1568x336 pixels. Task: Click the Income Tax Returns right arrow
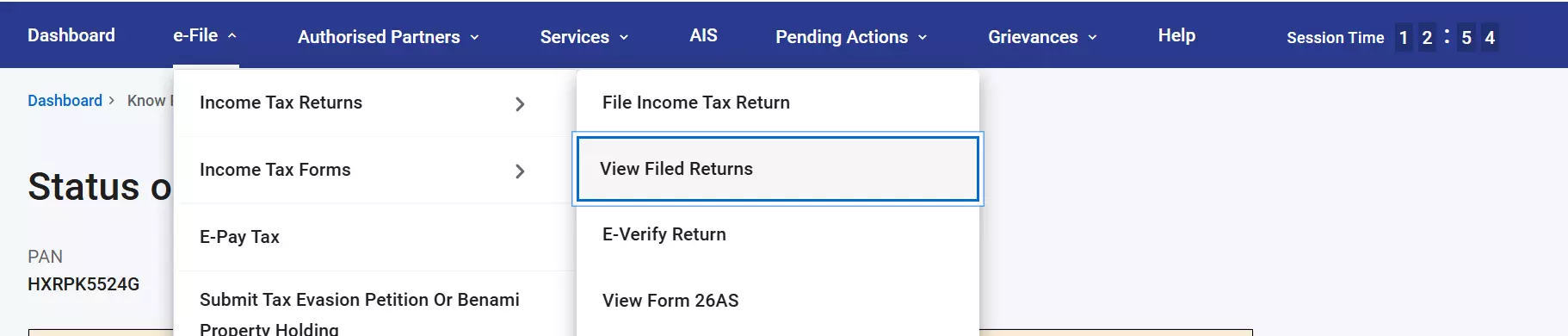coord(520,104)
